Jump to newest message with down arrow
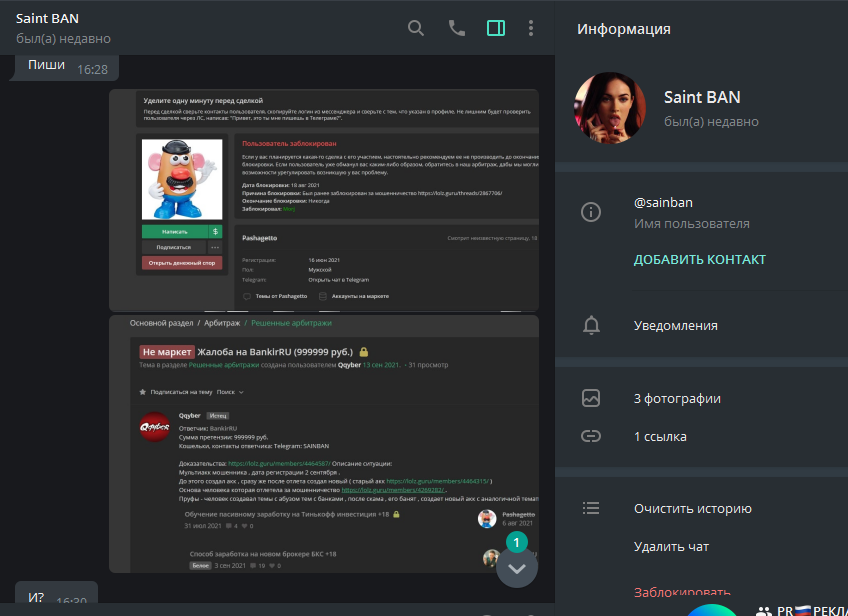Viewport: 848px width, 616px height. coord(517,568)
